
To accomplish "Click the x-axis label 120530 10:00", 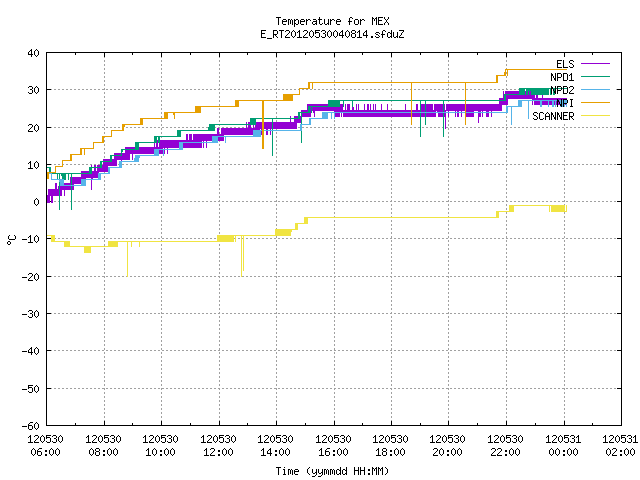I will 160,446.
